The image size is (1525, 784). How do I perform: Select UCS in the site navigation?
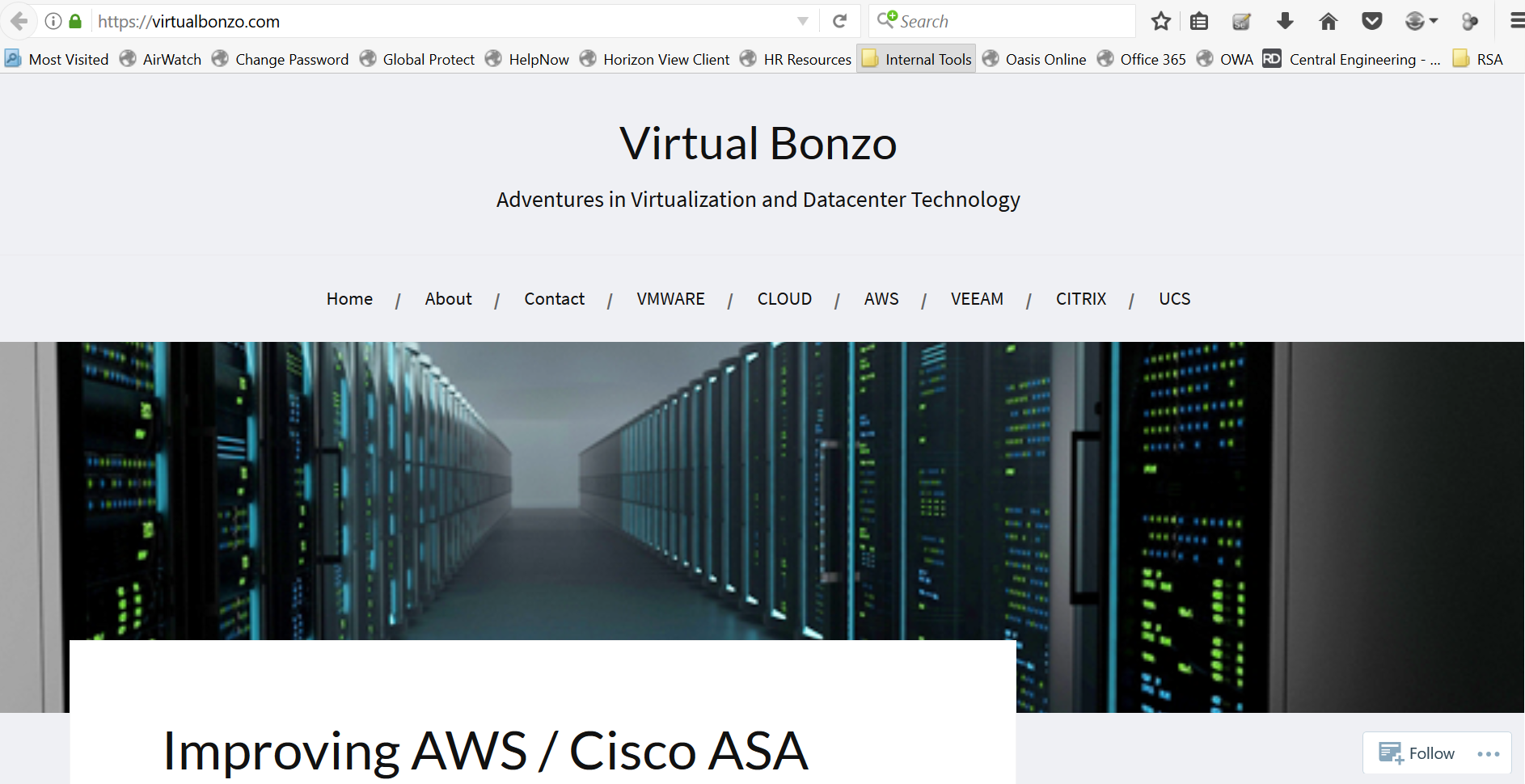pyautogui.click(x=1174, y=299)
